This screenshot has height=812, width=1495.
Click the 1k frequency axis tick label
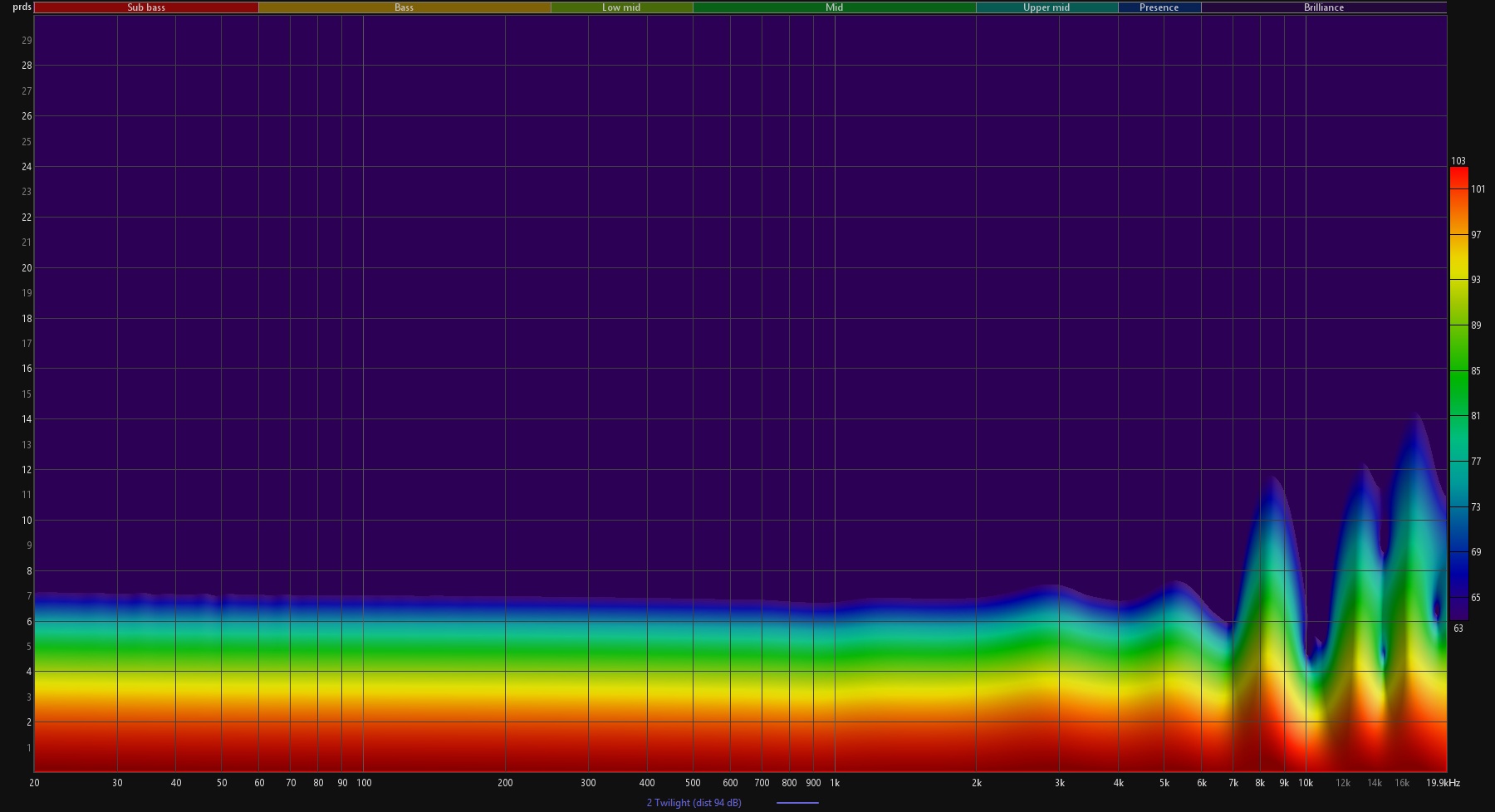[835, 783]
